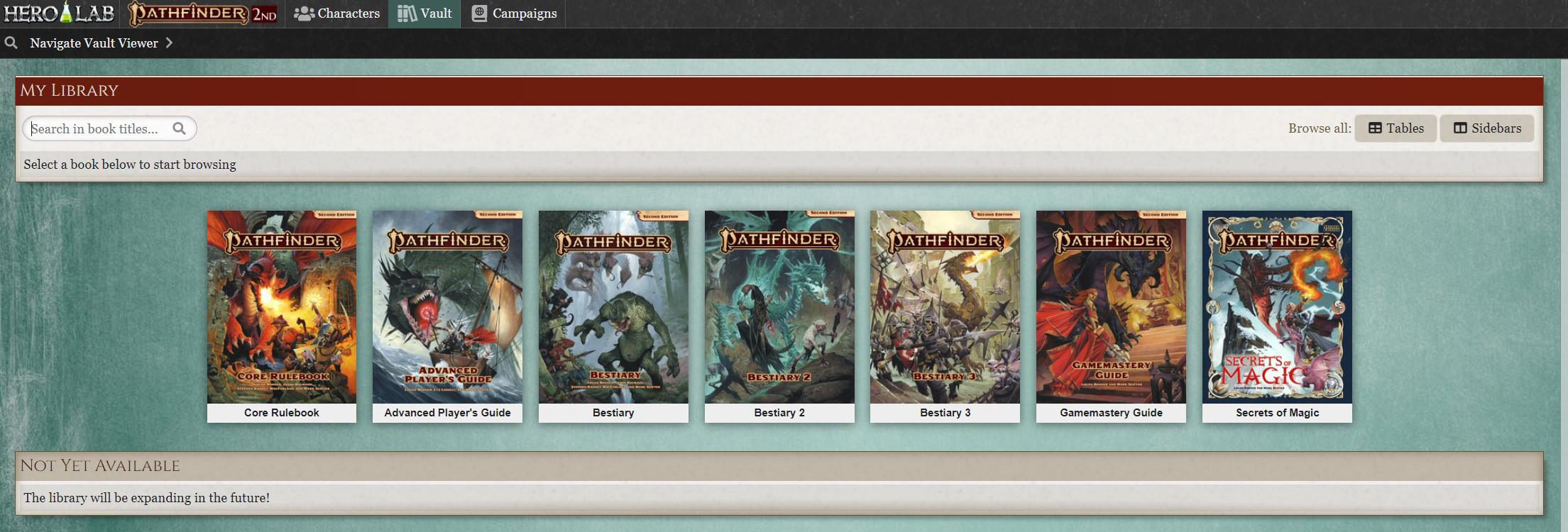Open the Core Rulebook cover
The height and width of the screenshot is (532, 1568).
pos(282,306)
